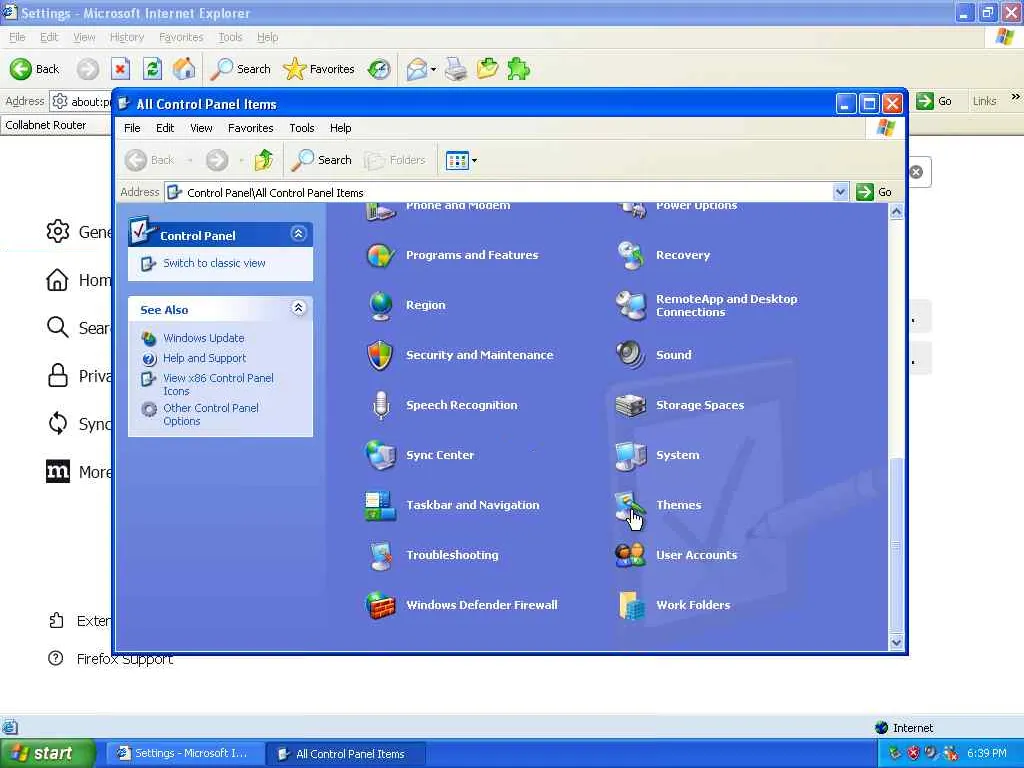Open History menu in Internet Explorer

click(127, 37)
